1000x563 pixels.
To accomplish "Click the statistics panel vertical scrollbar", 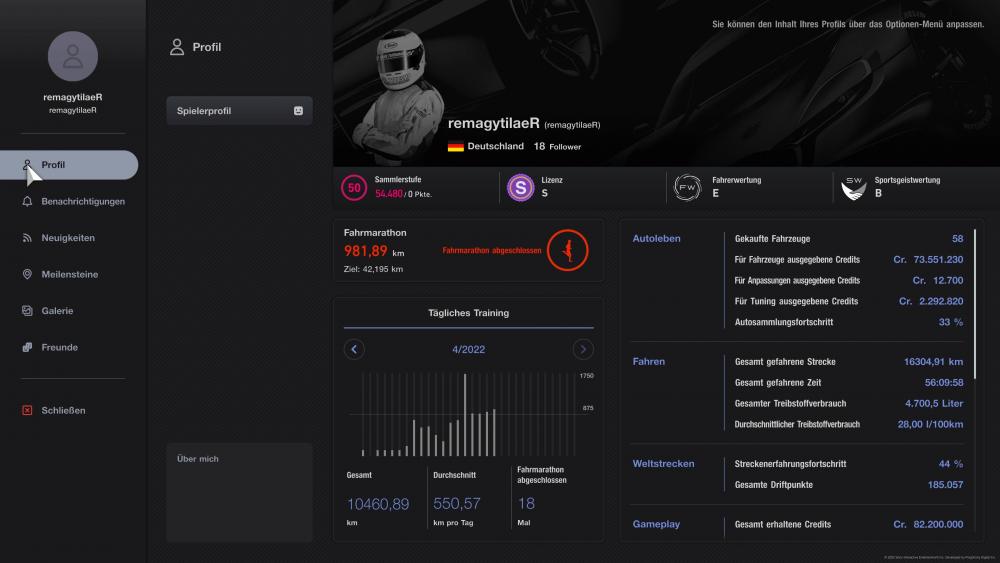I will (x=975, y=300).
